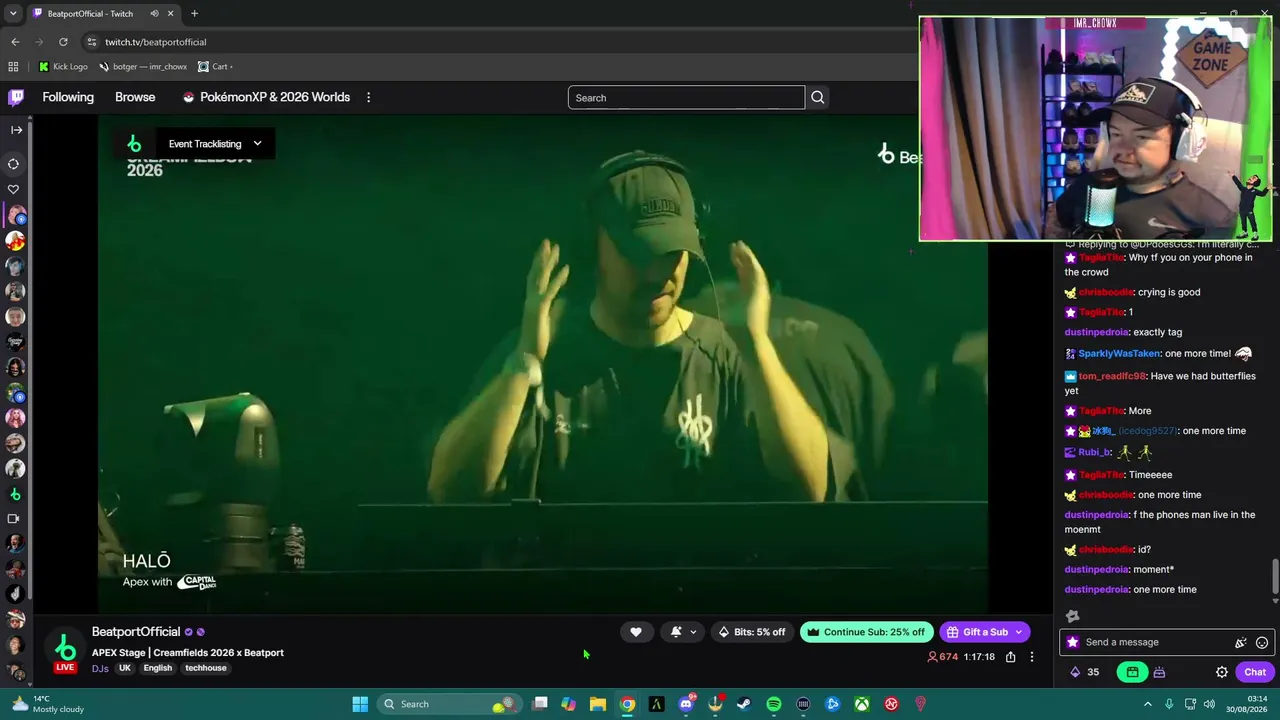Image resolution: width=1280 pixels, height=720 pixels.
Task: Show hidden system tray icons
Action: tap(1148, 704)
